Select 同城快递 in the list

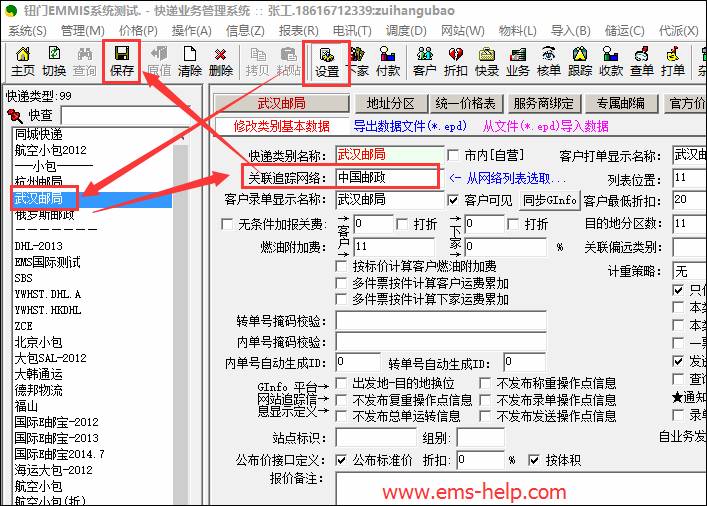coord(39,134)
